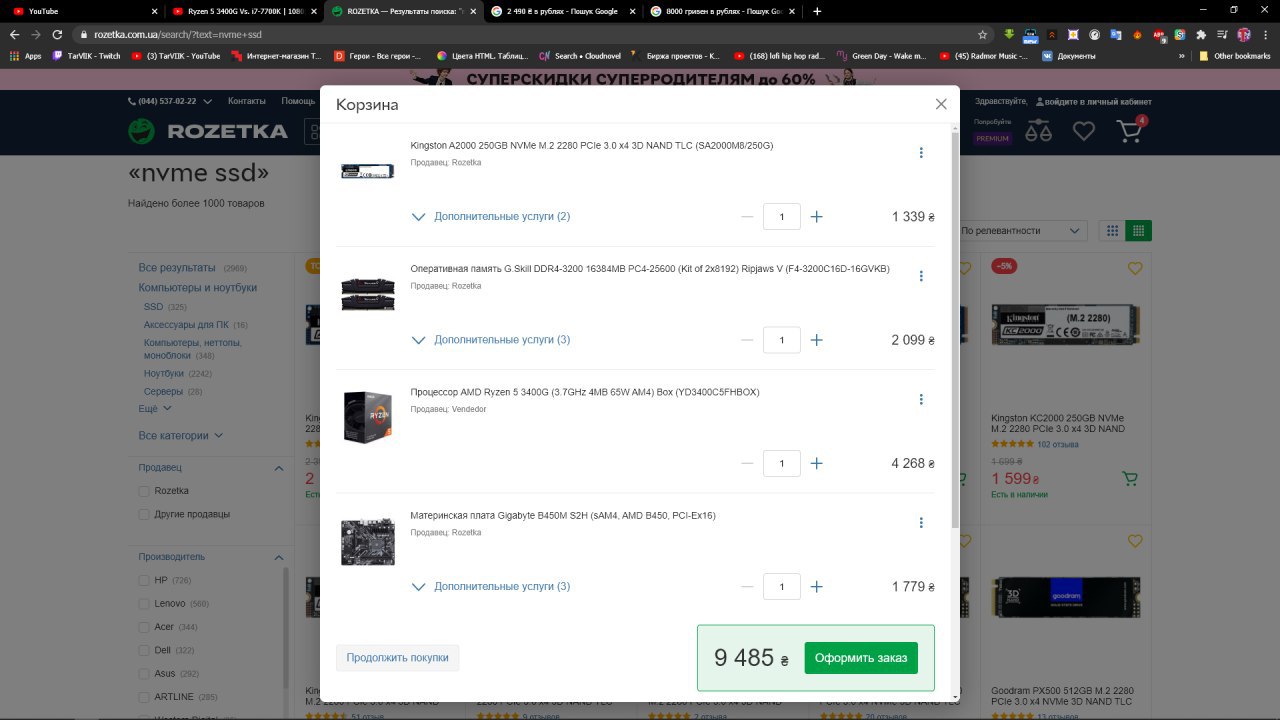Open a new browser tab
The height and width of the screenshot is (720, 1280).
[x=817, y=11]
